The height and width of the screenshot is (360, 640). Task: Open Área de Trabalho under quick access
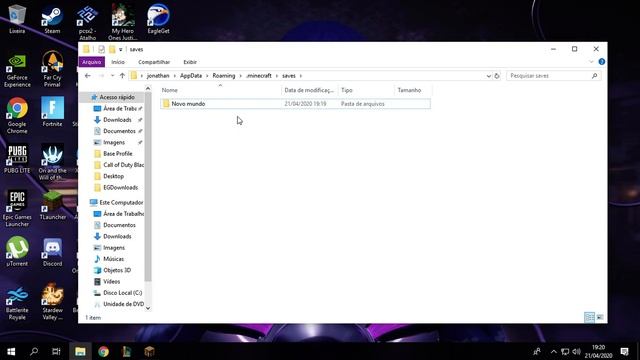pos(120,109)
